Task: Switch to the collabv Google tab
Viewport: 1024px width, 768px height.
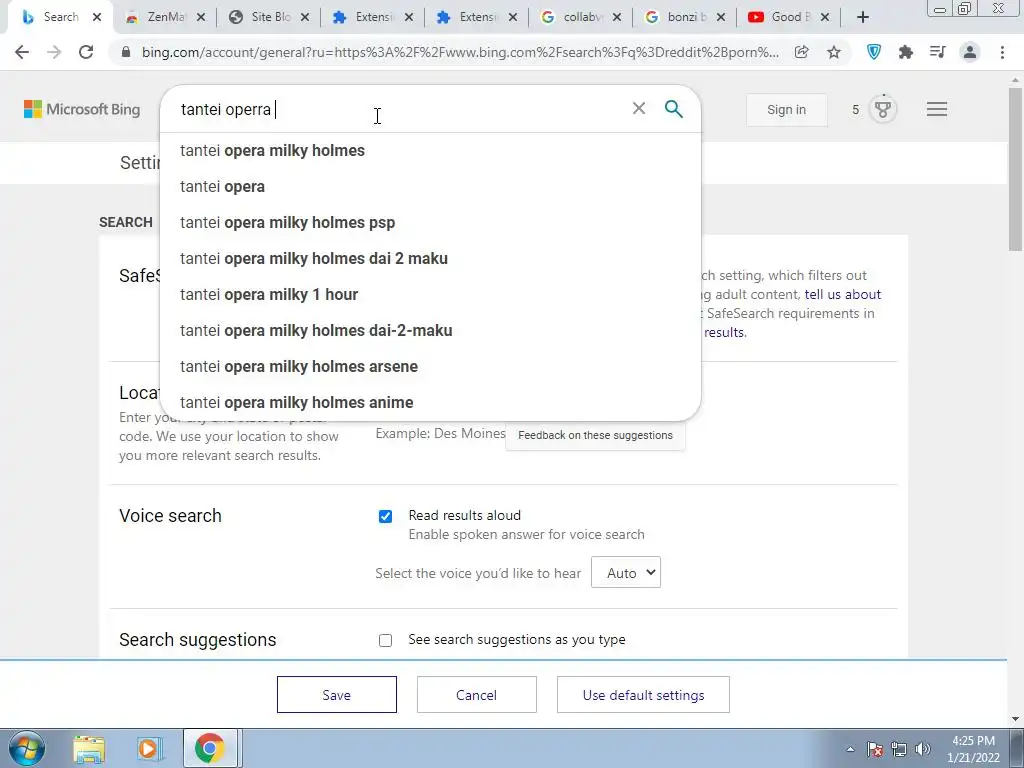Action: (x=582, y=17)
